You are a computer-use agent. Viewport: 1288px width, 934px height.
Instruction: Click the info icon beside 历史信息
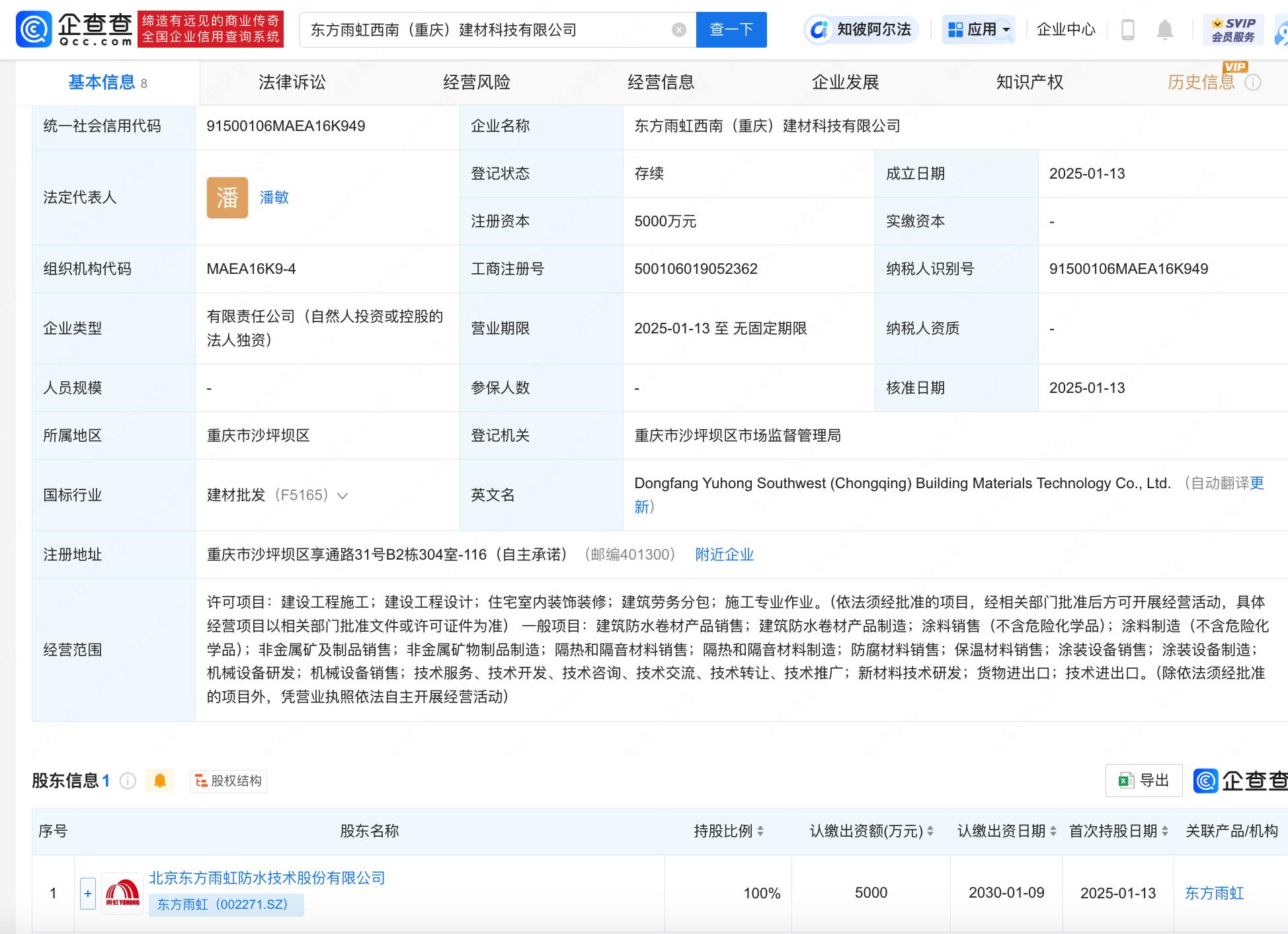[1253, 83]
